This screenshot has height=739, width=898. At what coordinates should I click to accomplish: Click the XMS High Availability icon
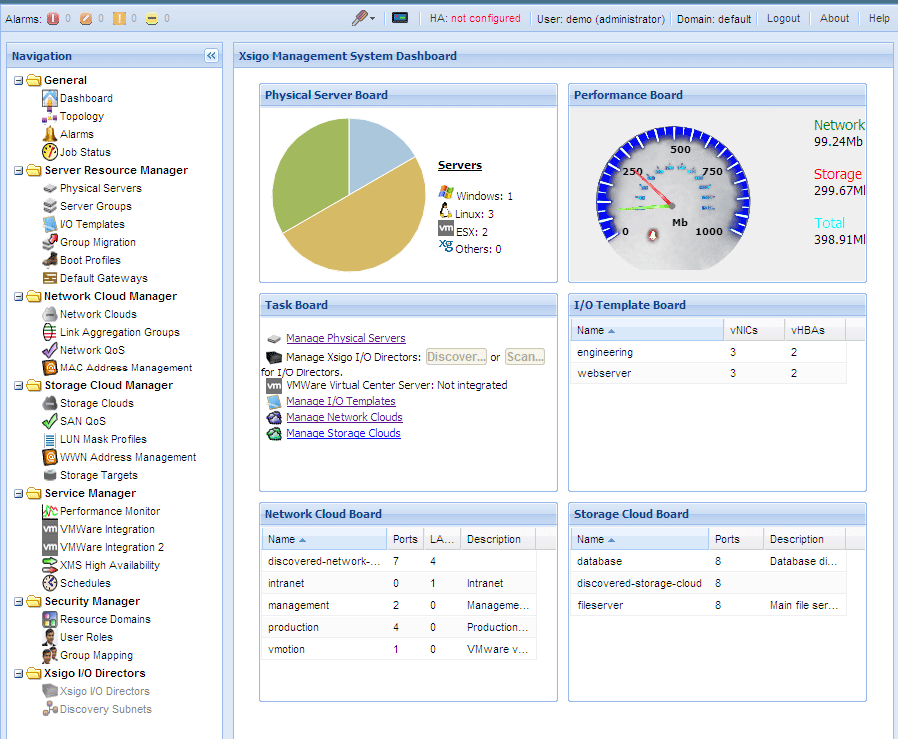tap(50, 565)
